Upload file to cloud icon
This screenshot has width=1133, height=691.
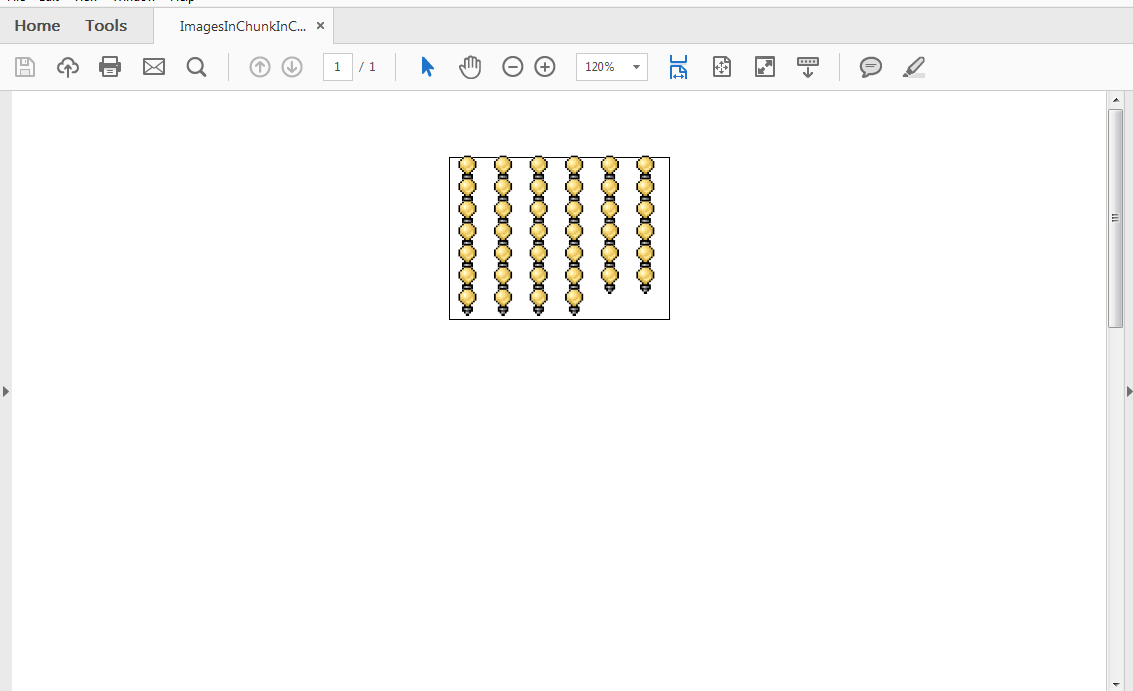pos(68,67)
